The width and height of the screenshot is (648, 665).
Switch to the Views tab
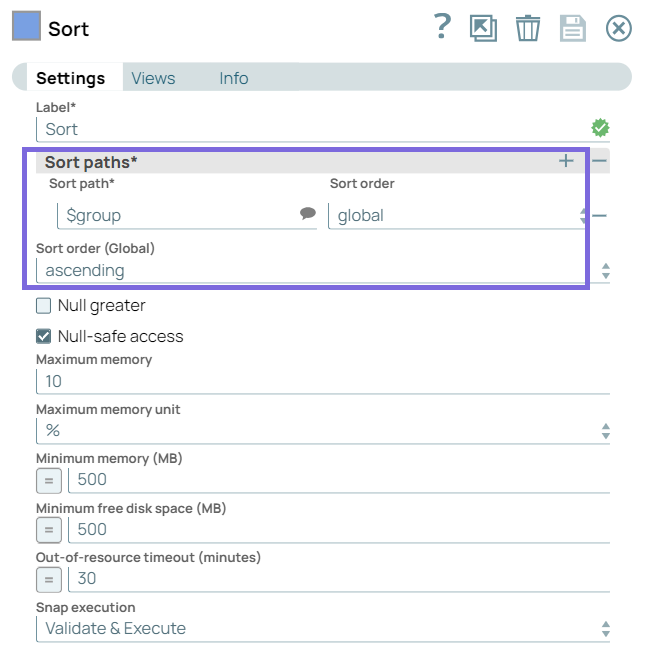[x=153, y=78]
